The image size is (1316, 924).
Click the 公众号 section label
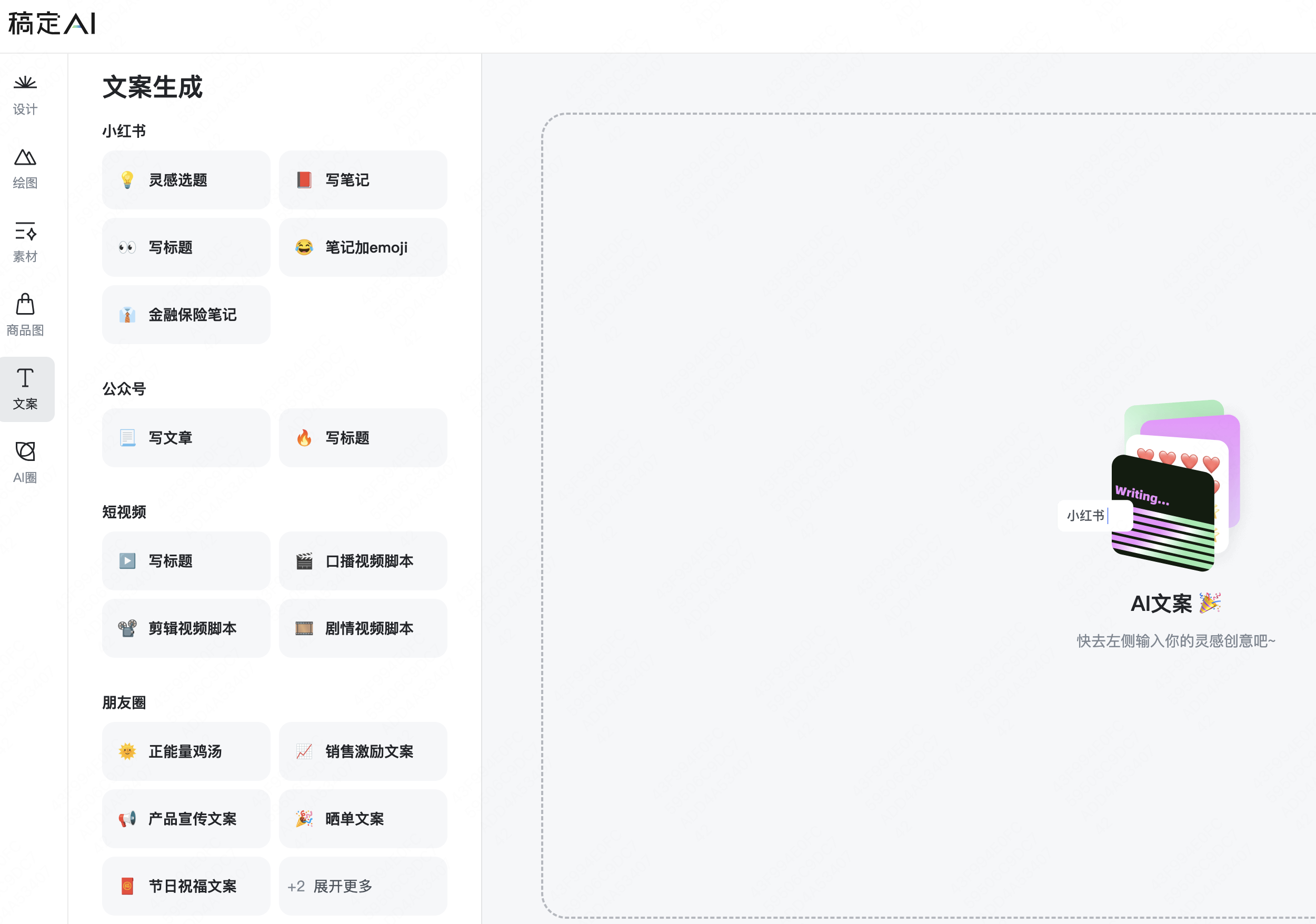click(124, 389)
